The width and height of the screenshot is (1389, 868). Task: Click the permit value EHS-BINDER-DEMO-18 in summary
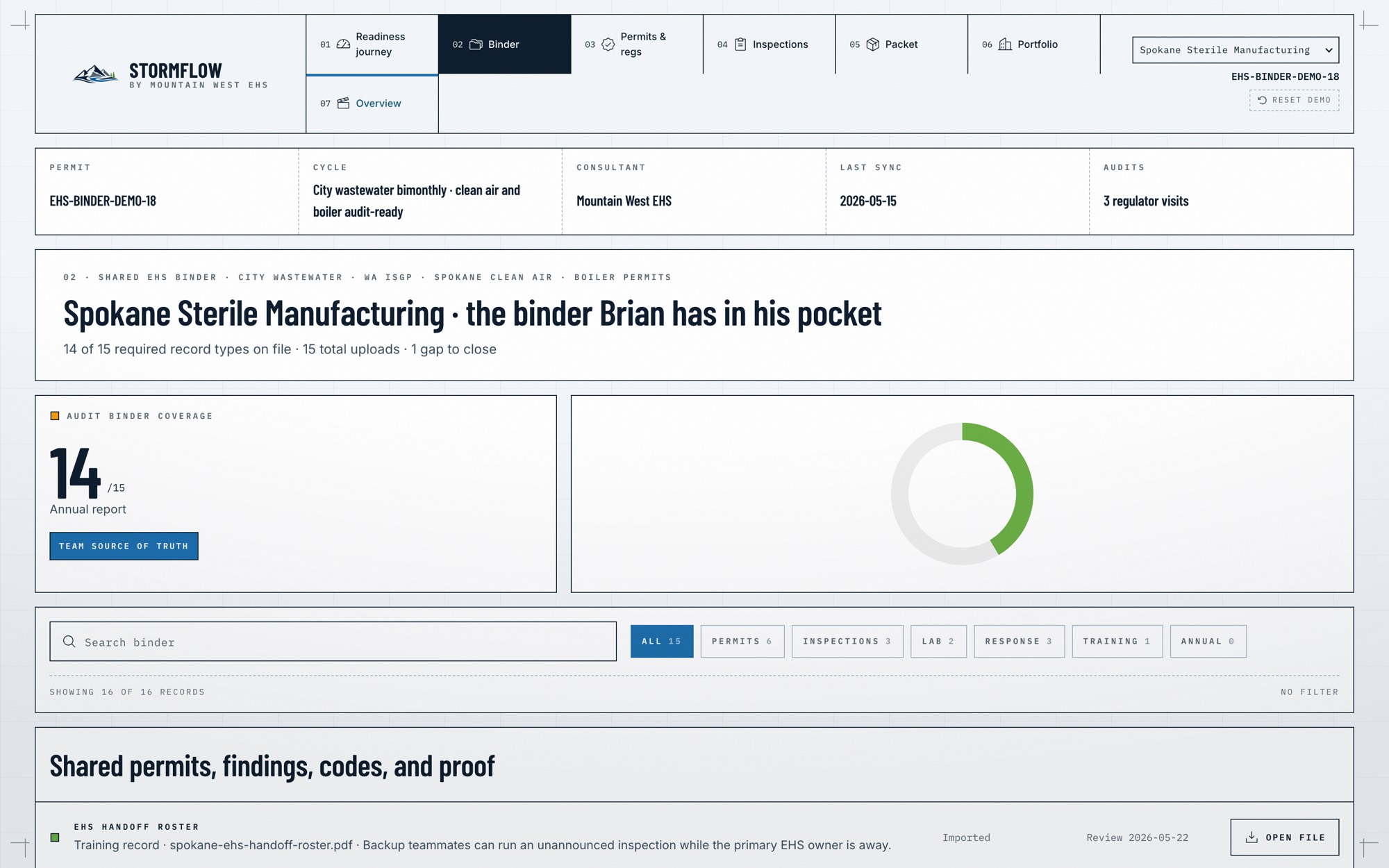pyautogui.click(x=103, y=201)
